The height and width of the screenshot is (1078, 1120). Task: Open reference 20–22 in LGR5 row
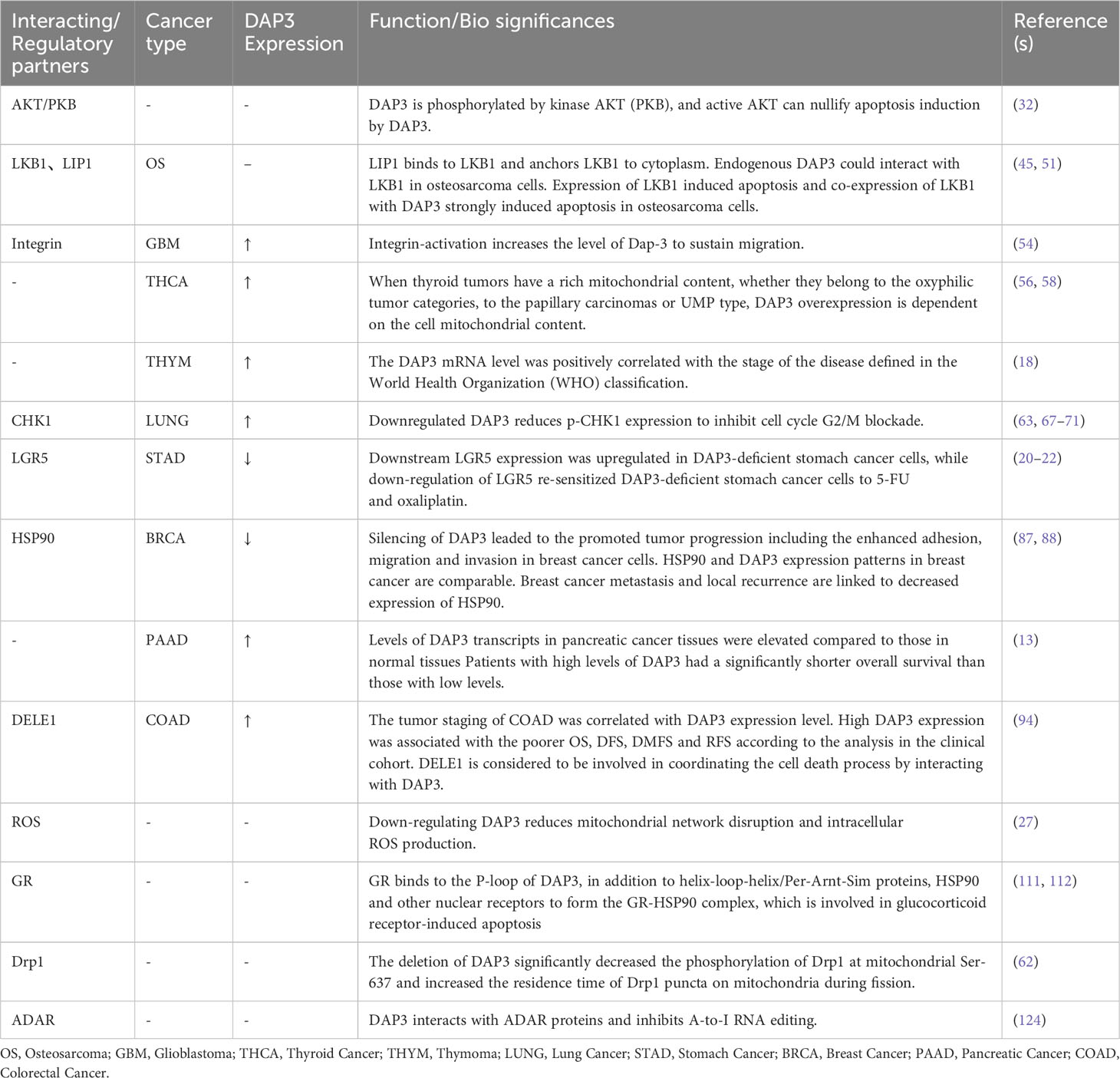[1037, 458]
